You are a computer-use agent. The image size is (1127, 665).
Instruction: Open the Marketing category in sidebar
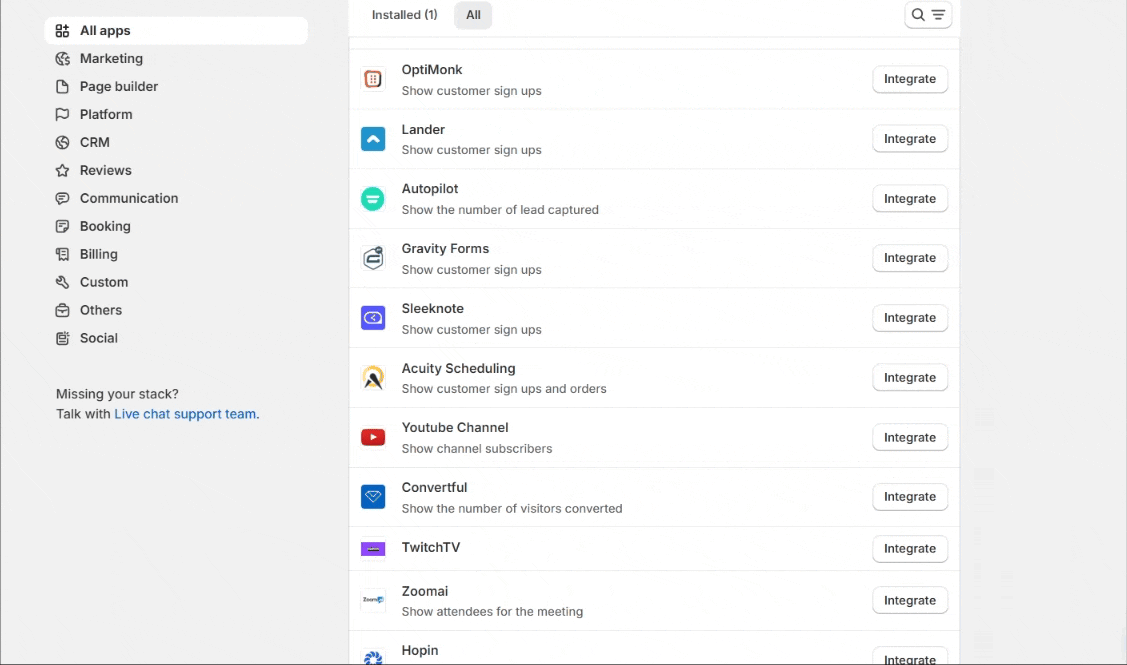tap(111, 59)
